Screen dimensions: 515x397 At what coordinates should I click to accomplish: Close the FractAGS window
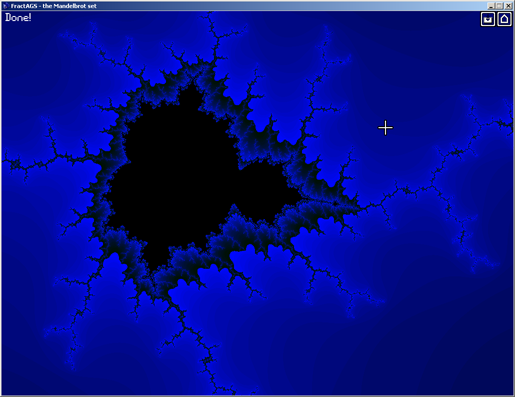pyautogui.click(x=508, y=6)
